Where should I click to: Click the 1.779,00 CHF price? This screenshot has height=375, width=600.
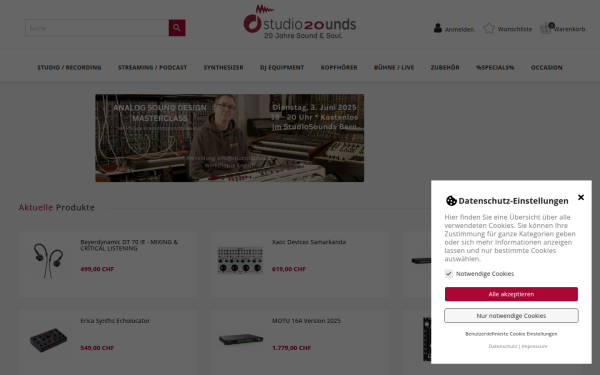tap(291, 348)
